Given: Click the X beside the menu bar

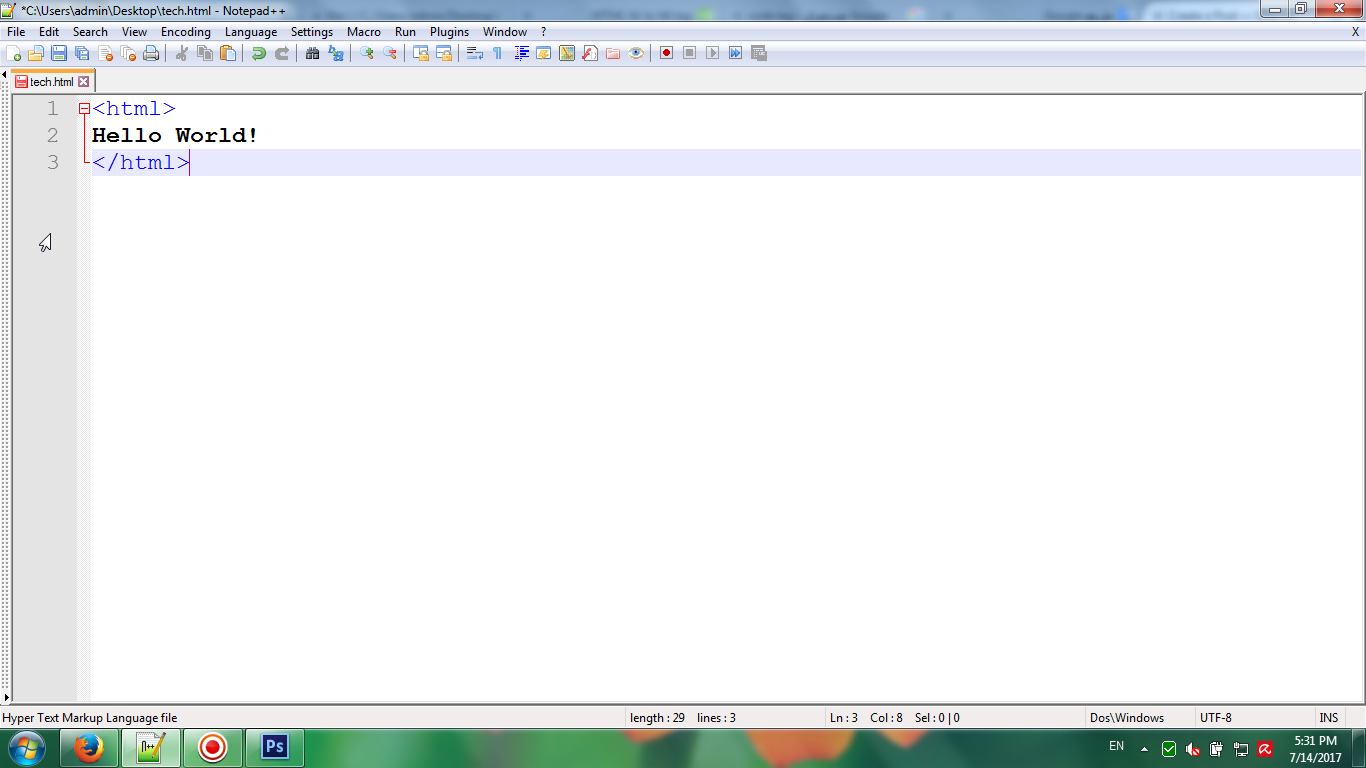Looking at the screenshot, I should tap(1355, 32).
